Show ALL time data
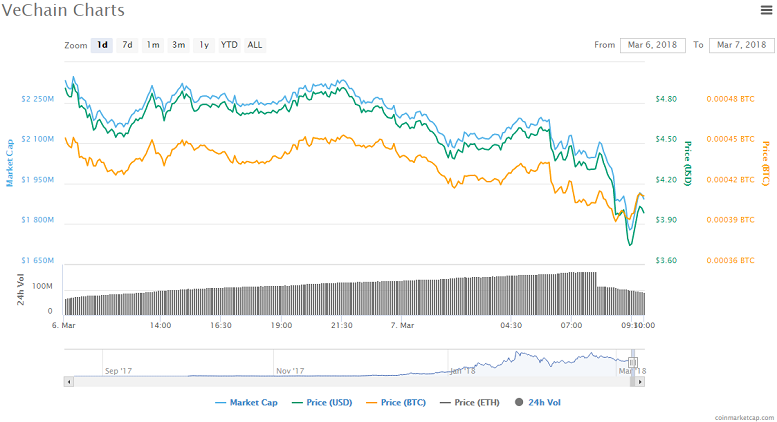 click(x=255, y=45)
